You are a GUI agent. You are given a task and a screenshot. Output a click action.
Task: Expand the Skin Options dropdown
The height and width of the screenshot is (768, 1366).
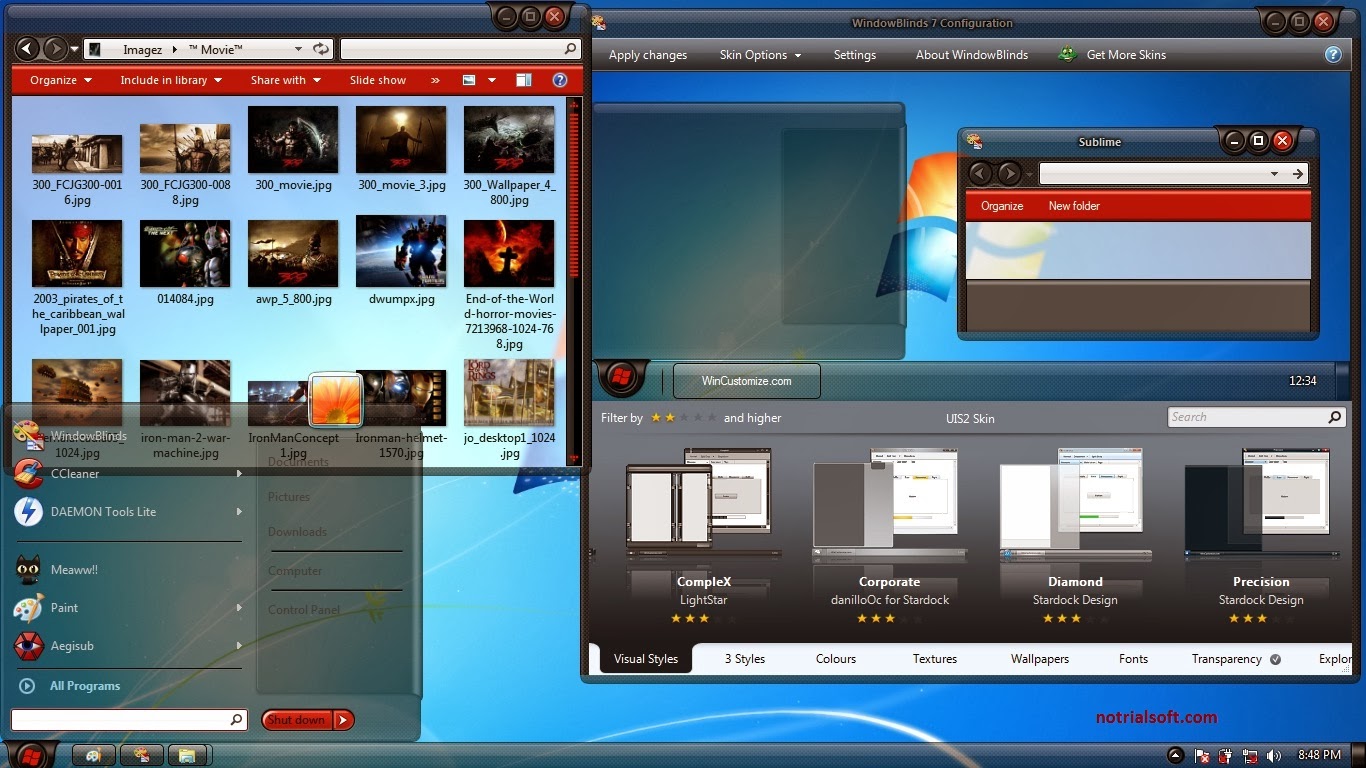tap(760, 55)
